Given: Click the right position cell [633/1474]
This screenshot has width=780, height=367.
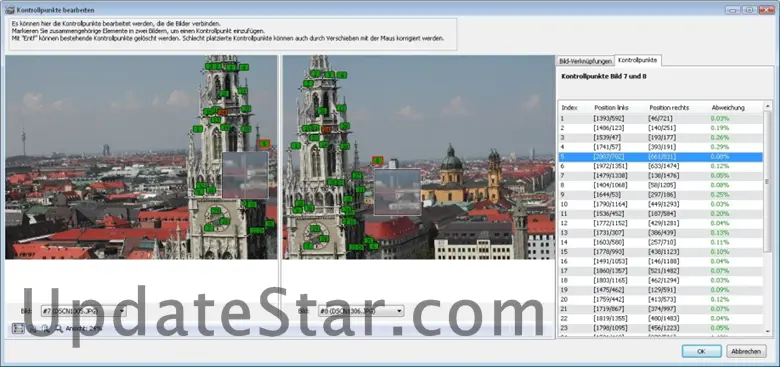Looking at the screenshot, I should (x=663, y=166).
